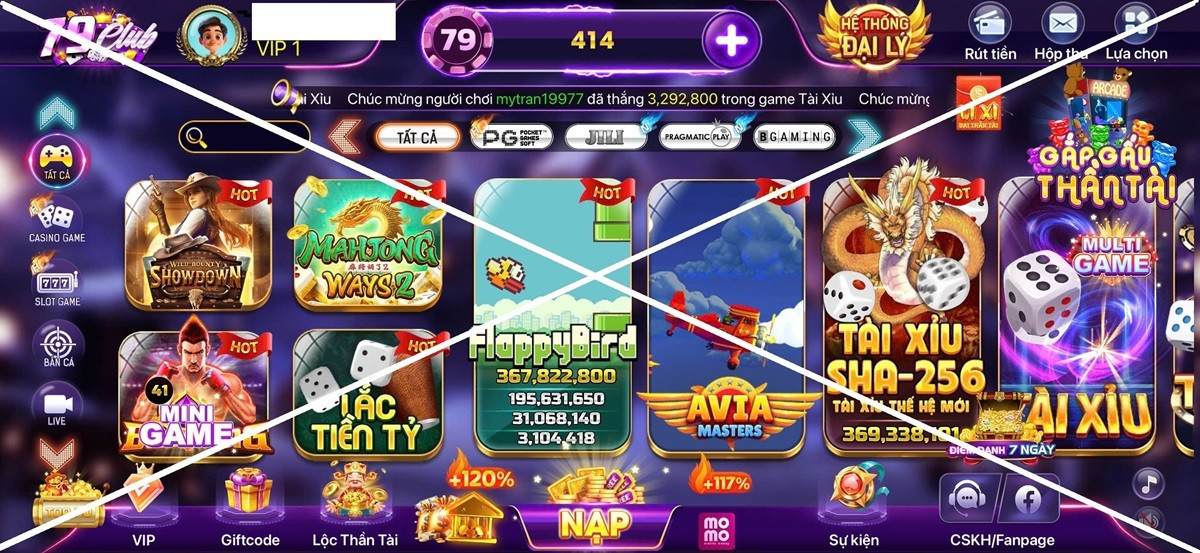Select the Tất cả provider tab
1200x553 pixels.
click(x=417, y=137)
